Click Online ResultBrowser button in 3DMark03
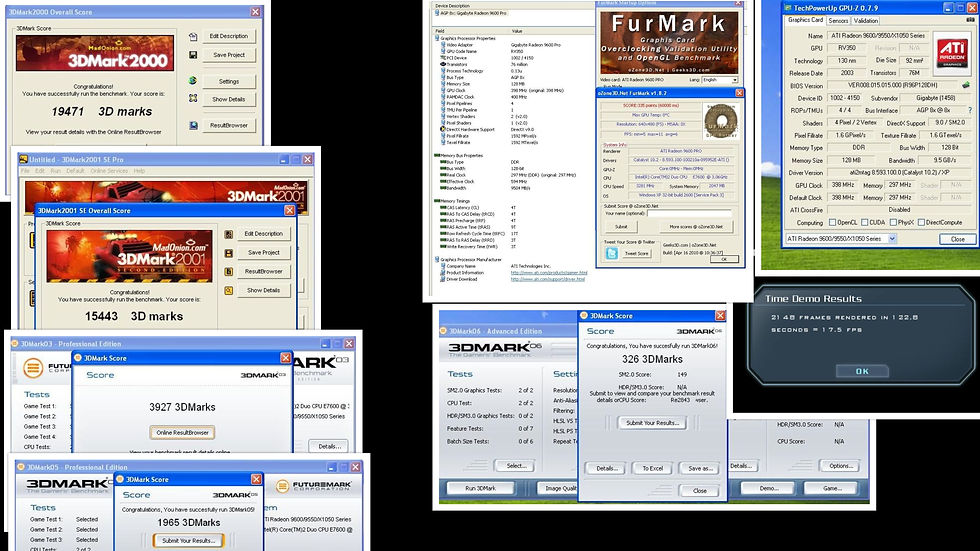 182,432
